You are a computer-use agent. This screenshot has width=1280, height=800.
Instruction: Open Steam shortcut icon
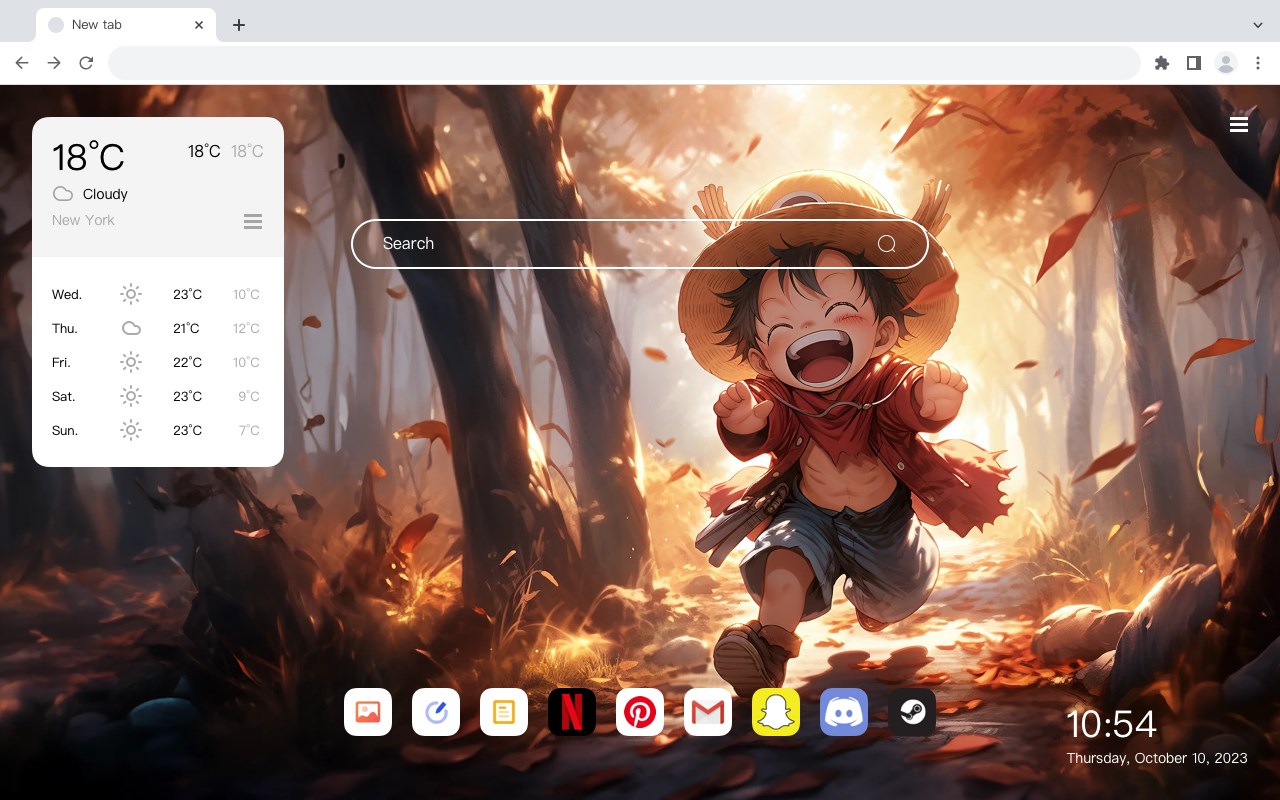(x=912, y=712)
